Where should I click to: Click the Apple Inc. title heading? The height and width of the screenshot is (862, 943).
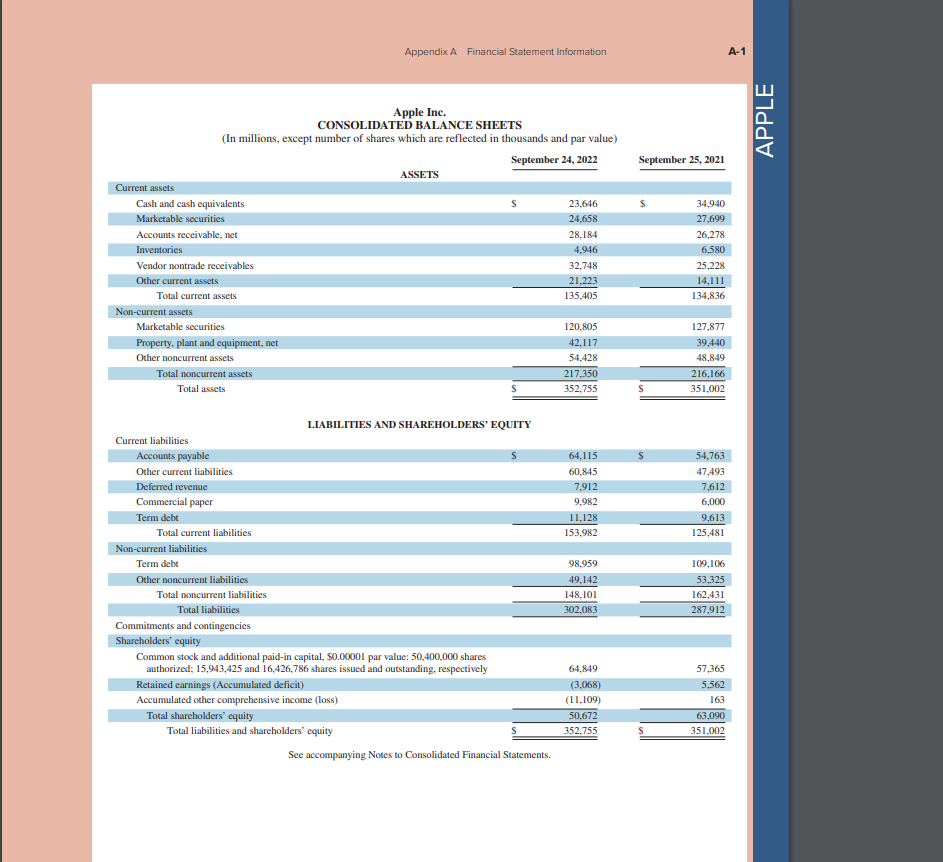click(419, 112)
